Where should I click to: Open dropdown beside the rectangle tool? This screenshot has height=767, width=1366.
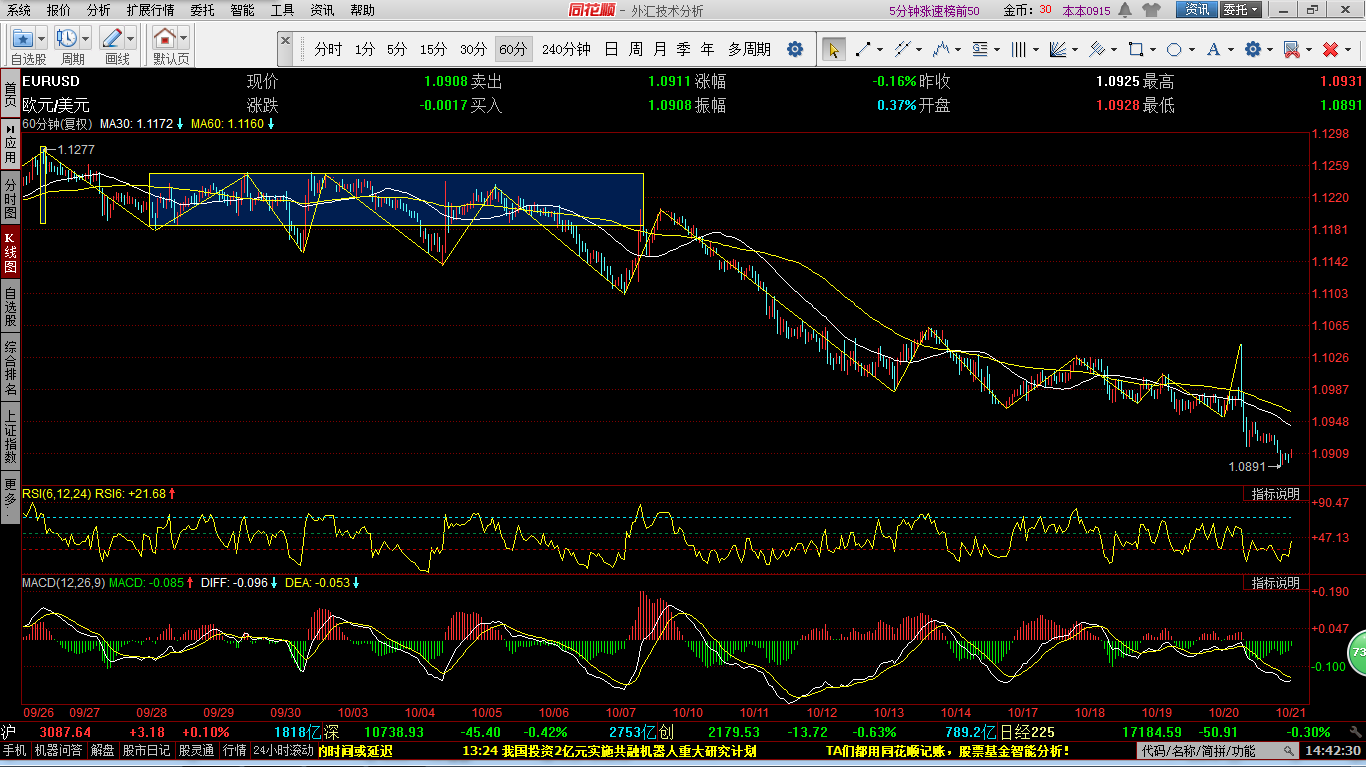point(1152,49)
